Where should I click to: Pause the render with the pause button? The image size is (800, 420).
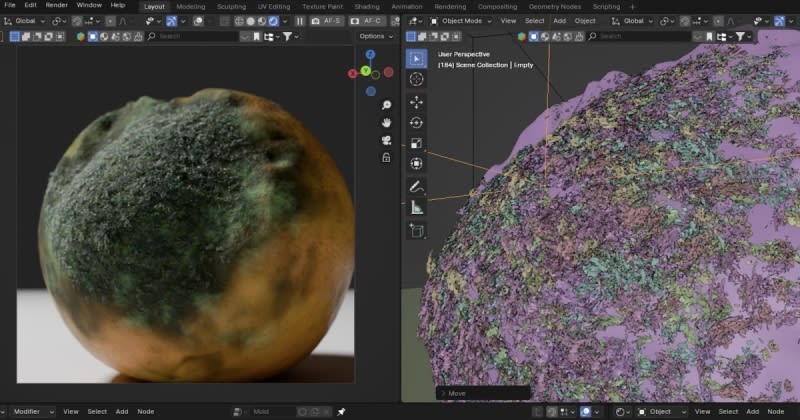[300, 20]
